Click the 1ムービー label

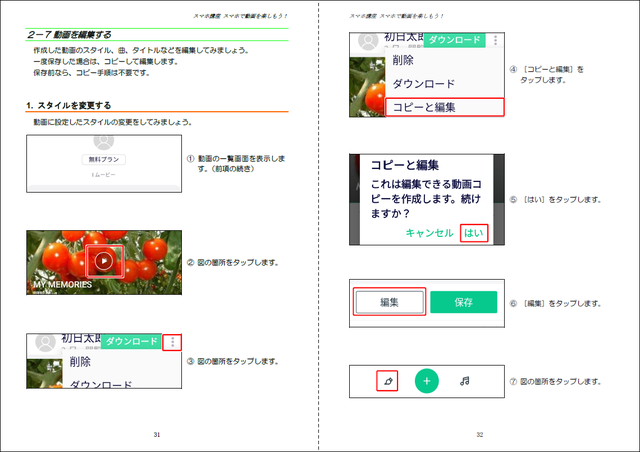pyautogui.click(x=104, y=175)
